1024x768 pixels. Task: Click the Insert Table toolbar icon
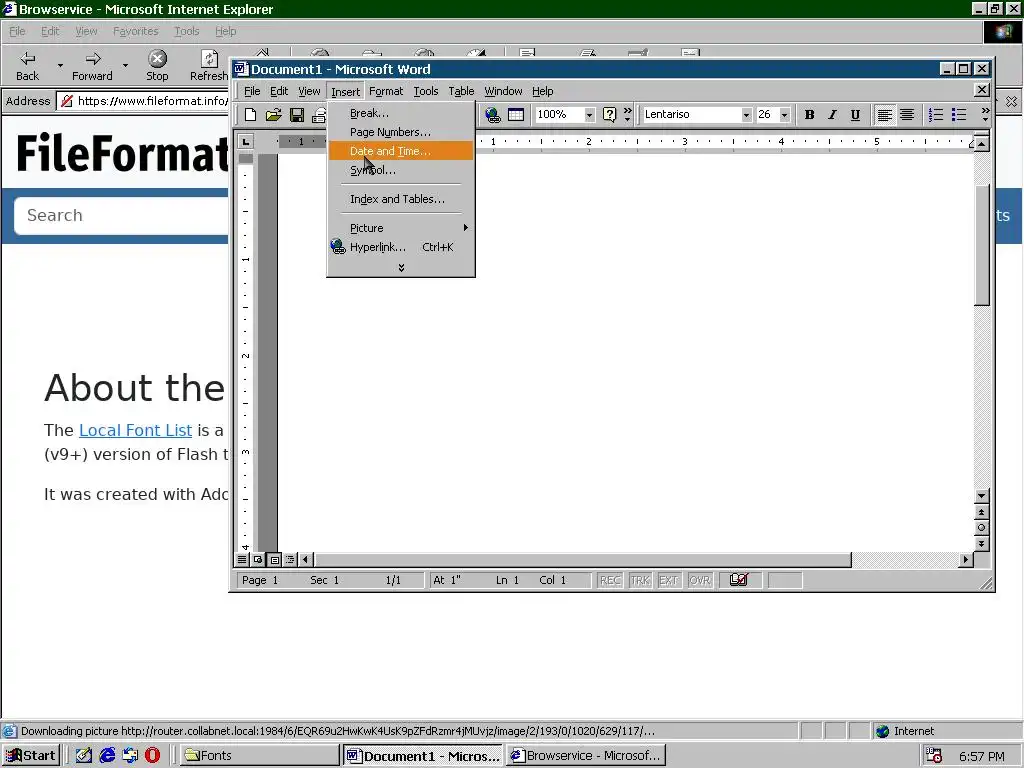[x=516, y=115]
